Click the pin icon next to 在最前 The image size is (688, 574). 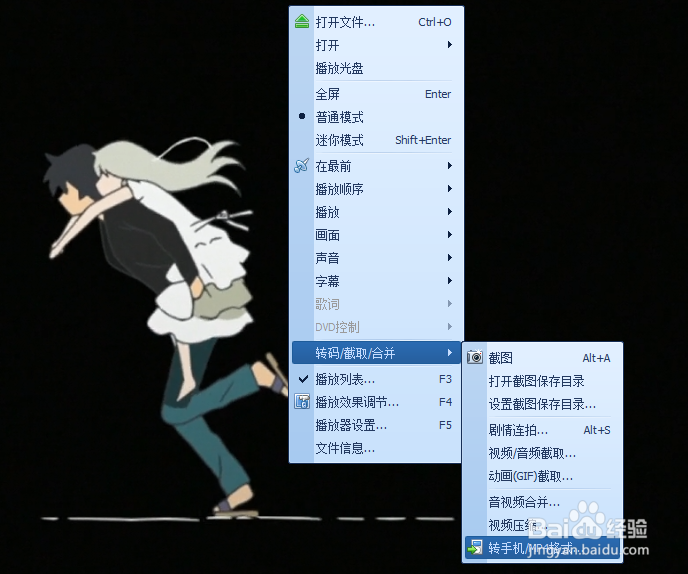click(301, 166)
